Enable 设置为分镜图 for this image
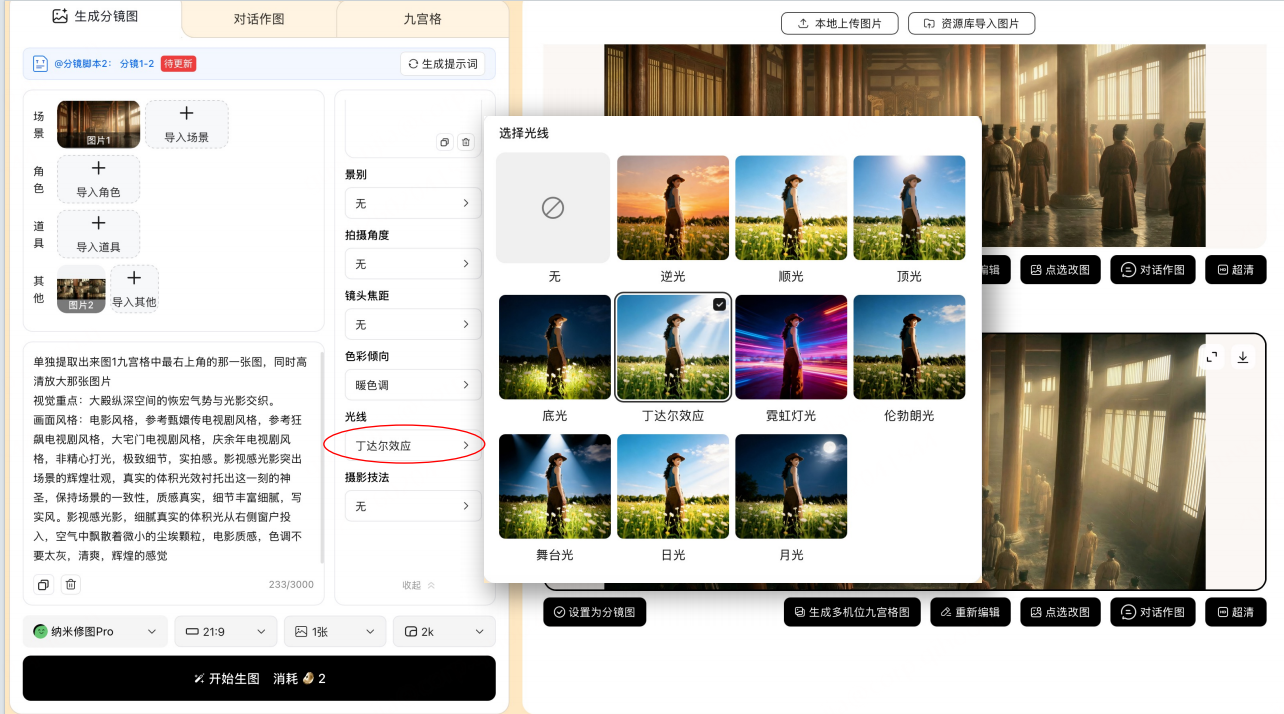This screenshot has height=714, width=1284. click(595, 611)
